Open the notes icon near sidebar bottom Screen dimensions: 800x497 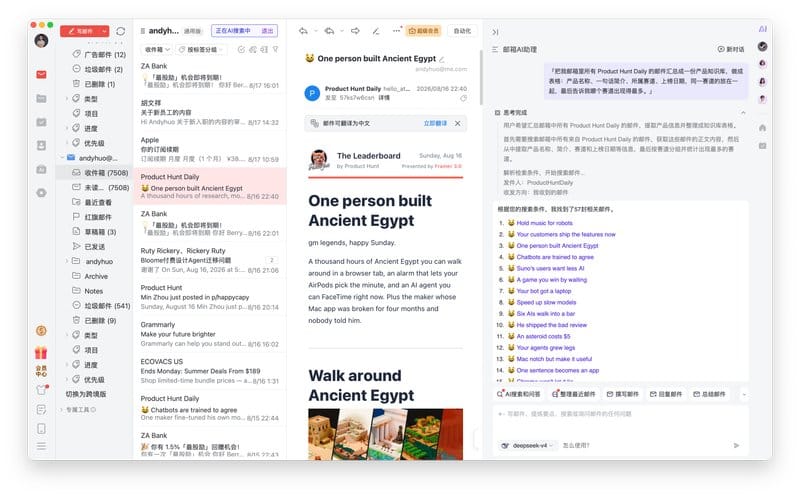tap(41, 410)
